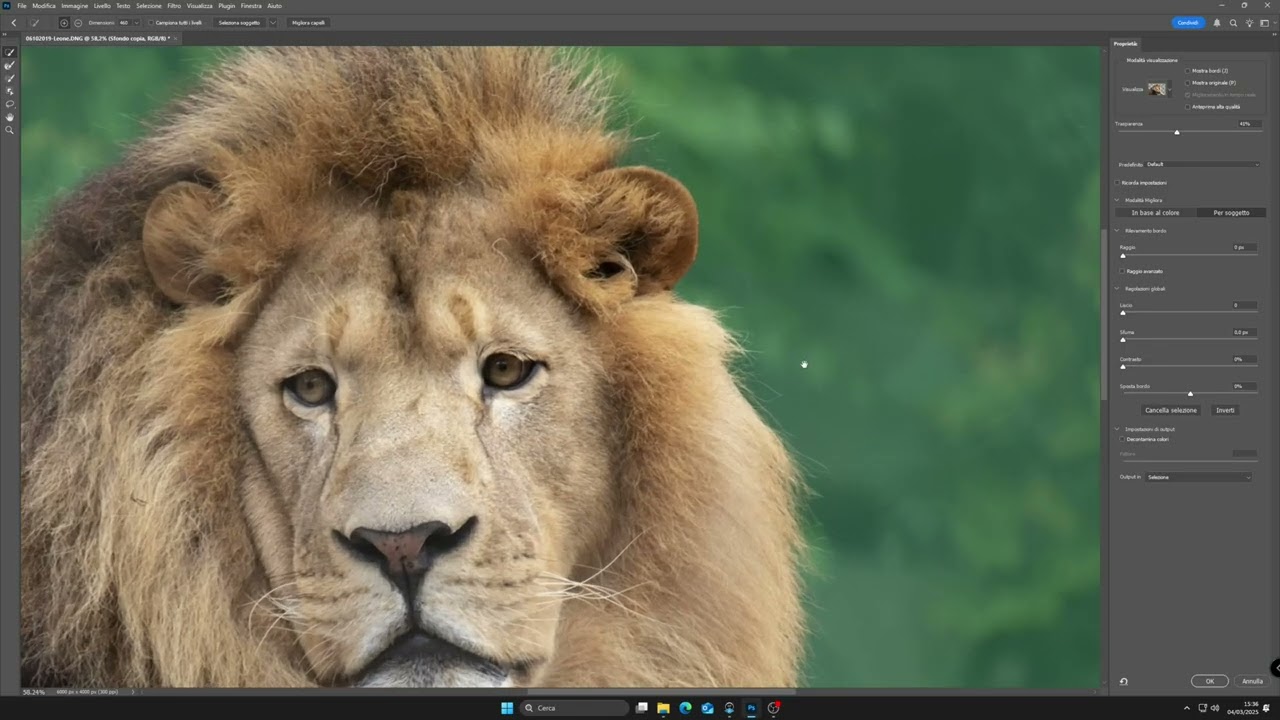Viewport: 1280px width, 720px height.
Task: Click the Condividi share button
Action: (1188, 22)
